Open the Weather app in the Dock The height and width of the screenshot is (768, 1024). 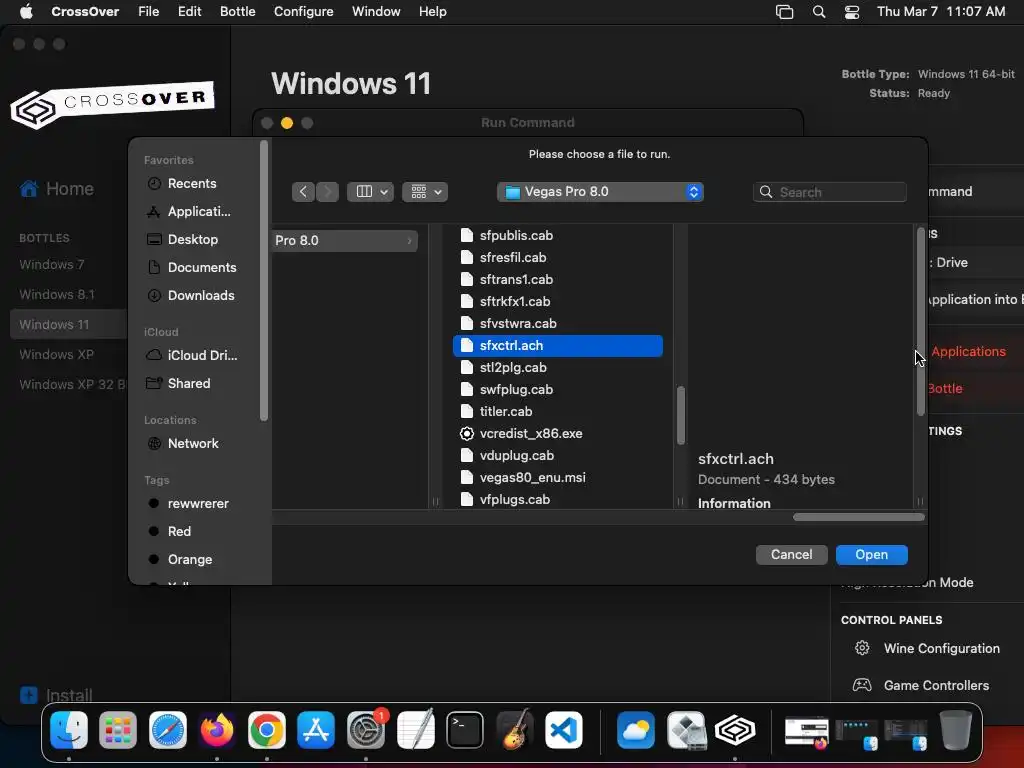pyautogui.click(x=636, y=729)
